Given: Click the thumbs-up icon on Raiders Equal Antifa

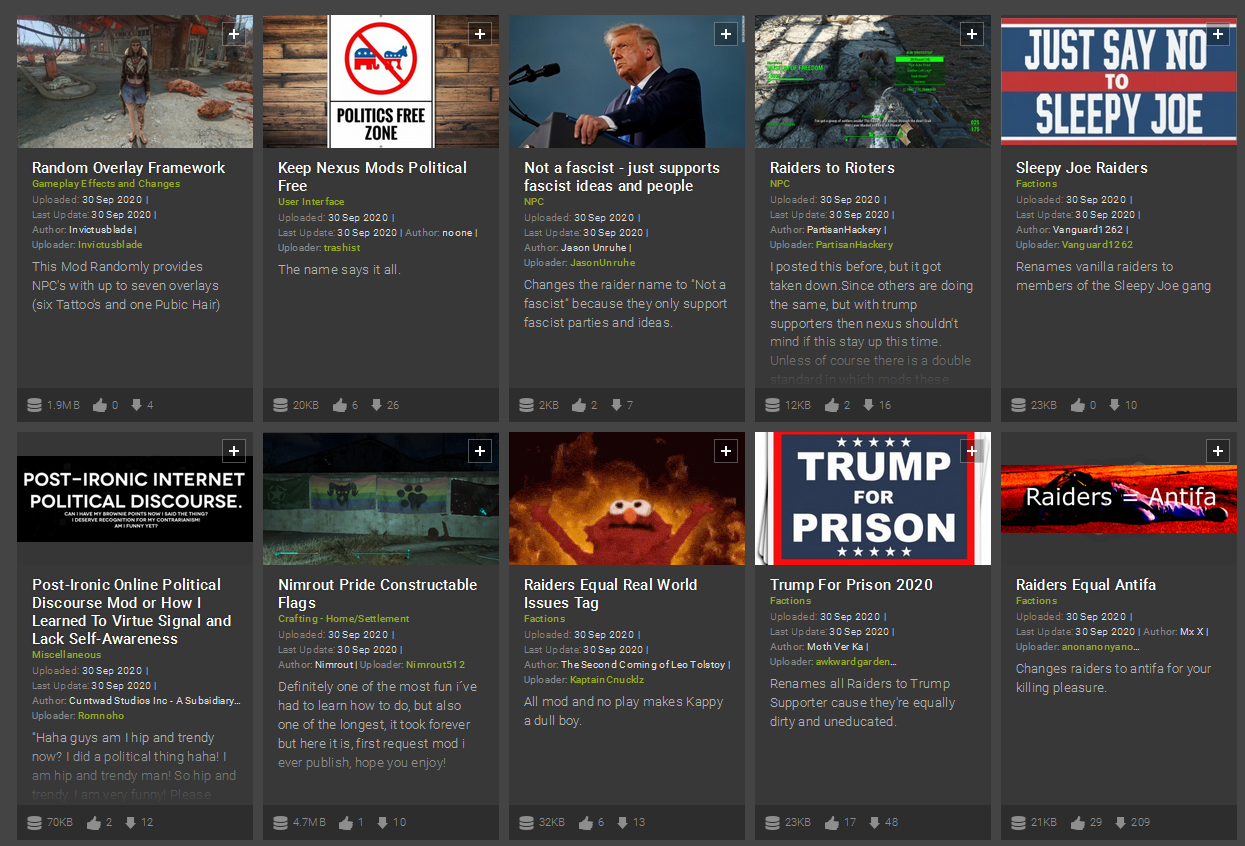Looking at the screenshot, I should tap(1078, 822).
